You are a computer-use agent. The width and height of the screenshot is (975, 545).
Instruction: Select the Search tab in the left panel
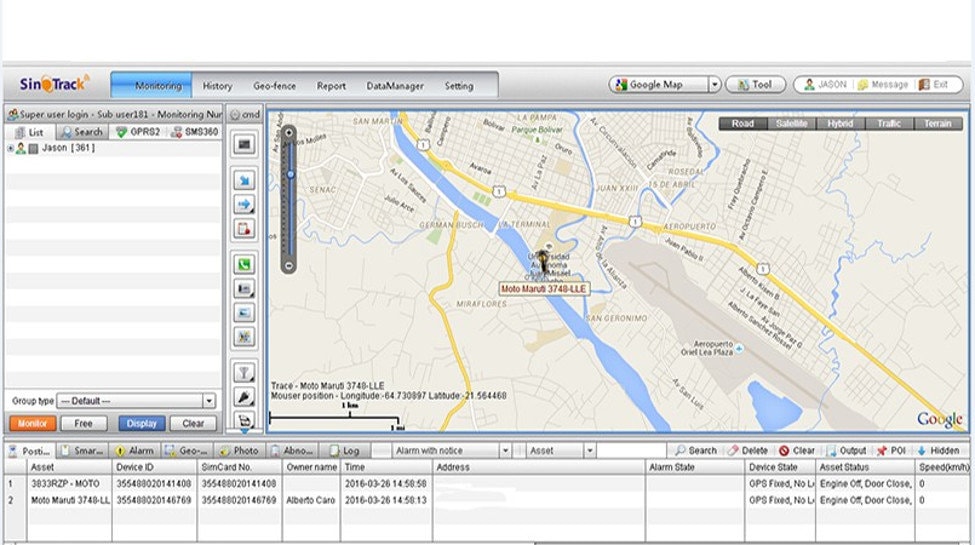pos(82,132)
